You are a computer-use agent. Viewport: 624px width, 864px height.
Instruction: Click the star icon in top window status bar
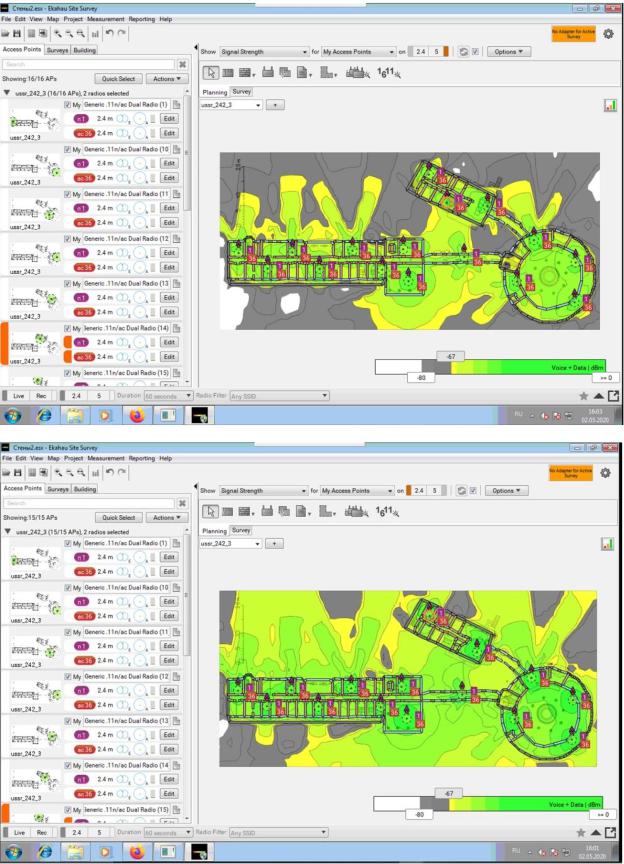(584, 396)
